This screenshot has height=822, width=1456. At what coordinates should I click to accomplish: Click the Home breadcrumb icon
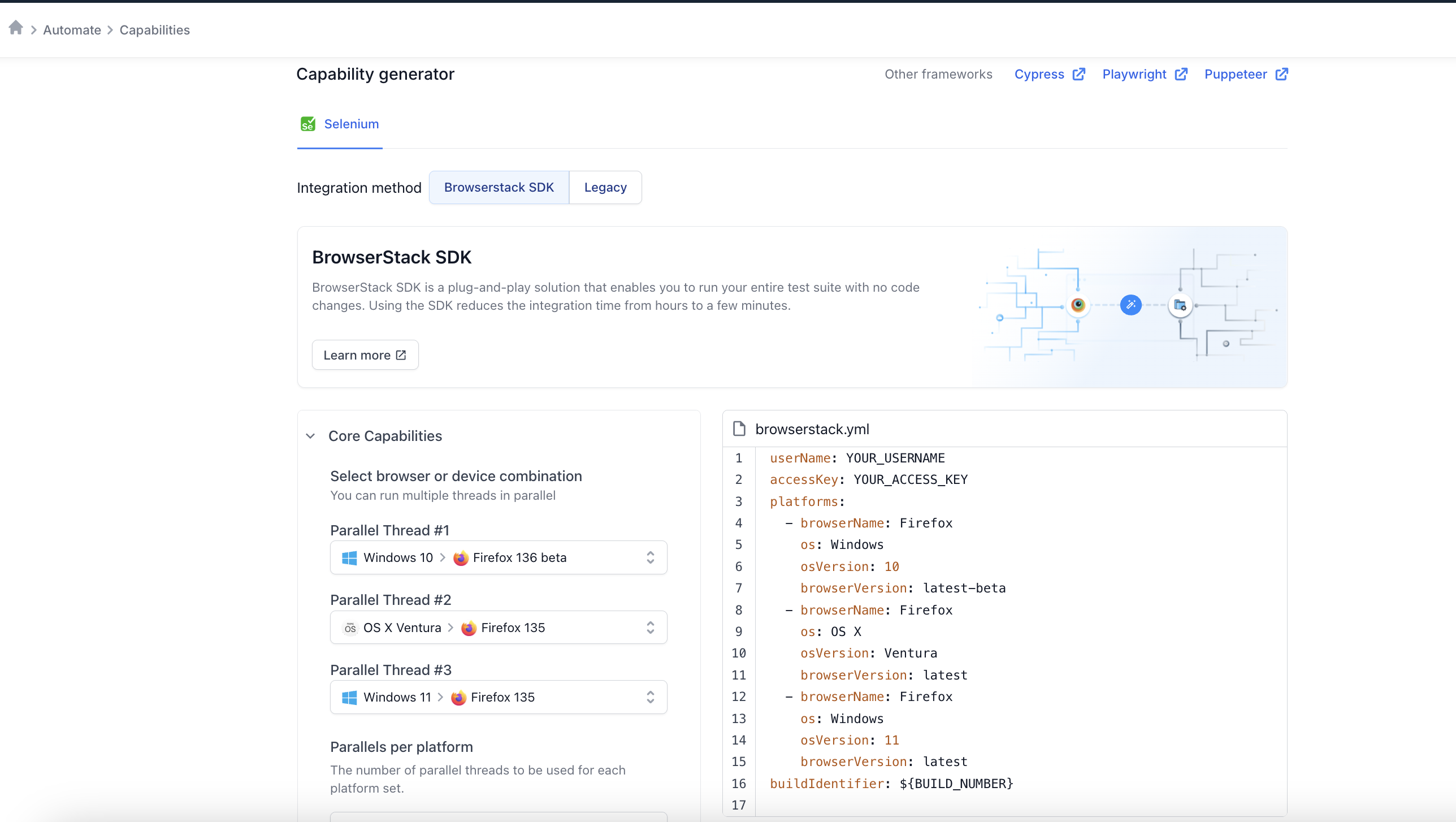(x=16, y=30)
